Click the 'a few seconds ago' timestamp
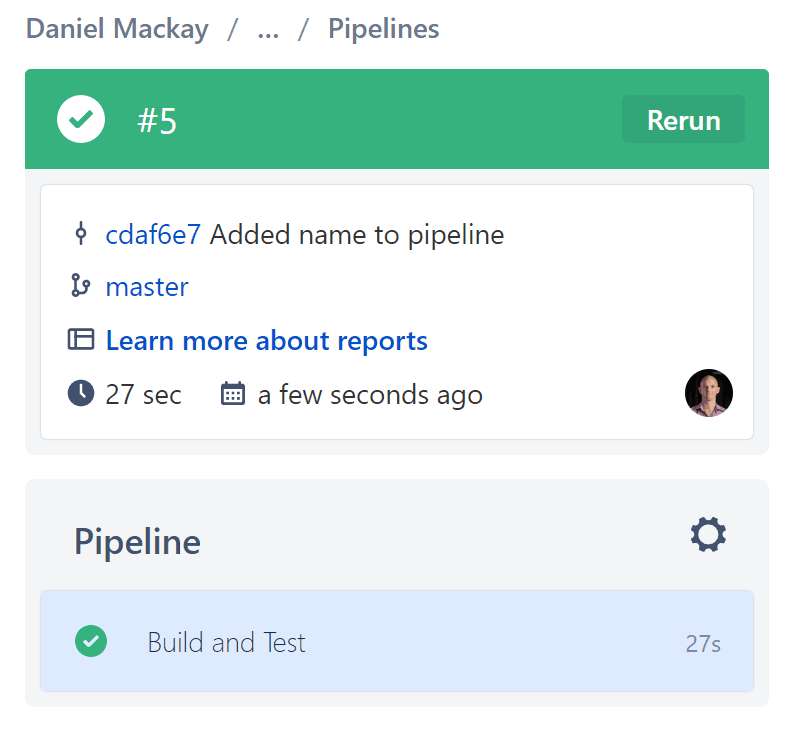The image size is (796, 736). pos(370,394)
